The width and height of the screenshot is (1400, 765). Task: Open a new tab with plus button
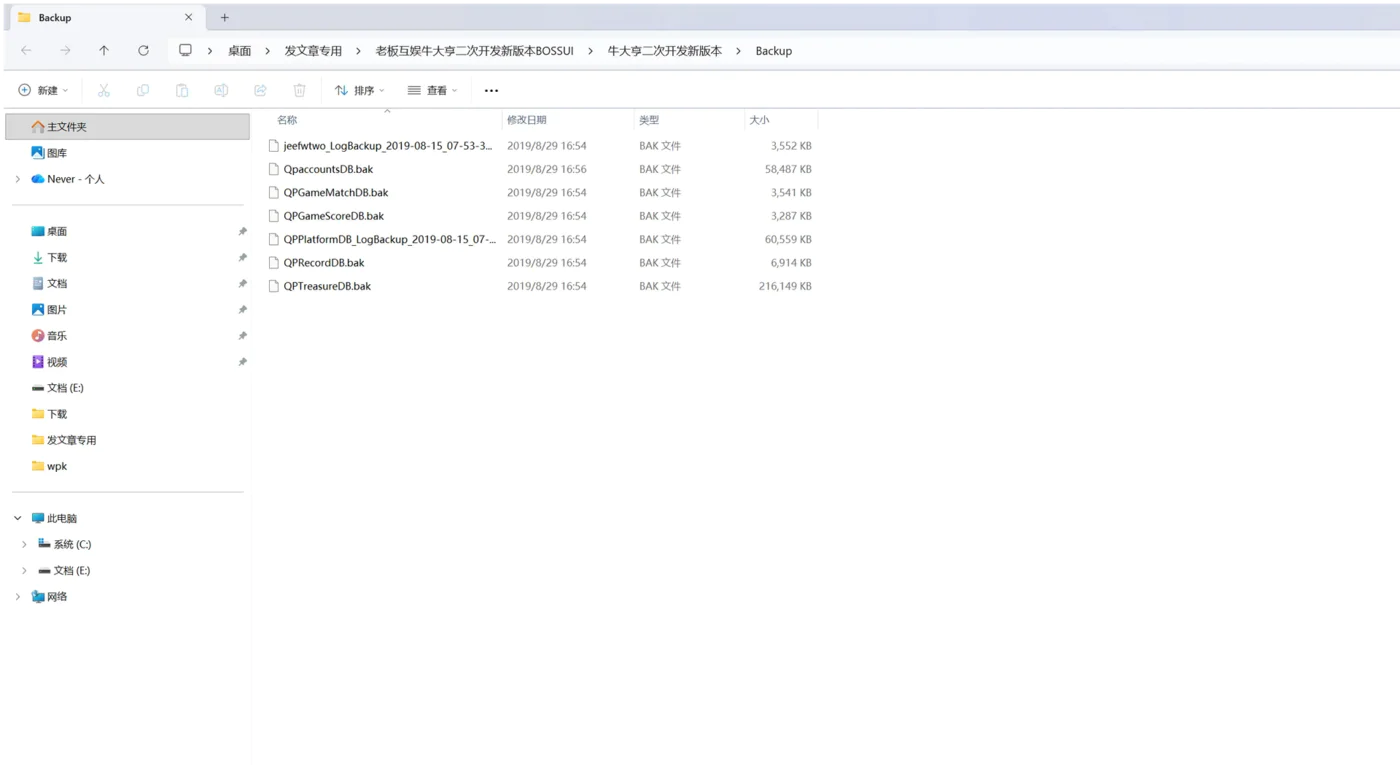tap(225, 18)
